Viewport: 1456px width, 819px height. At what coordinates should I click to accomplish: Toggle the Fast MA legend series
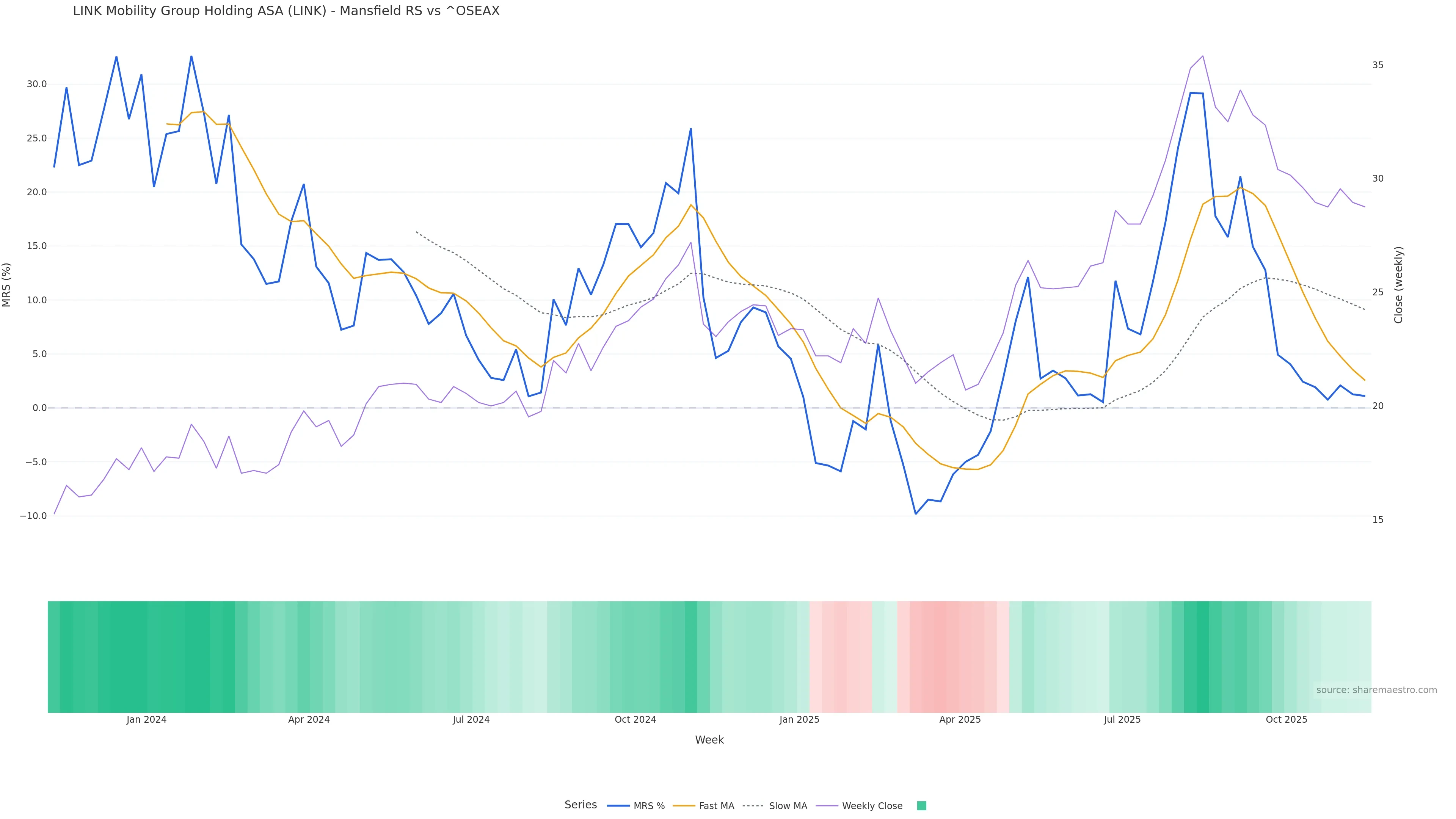[x=716, y=806]
